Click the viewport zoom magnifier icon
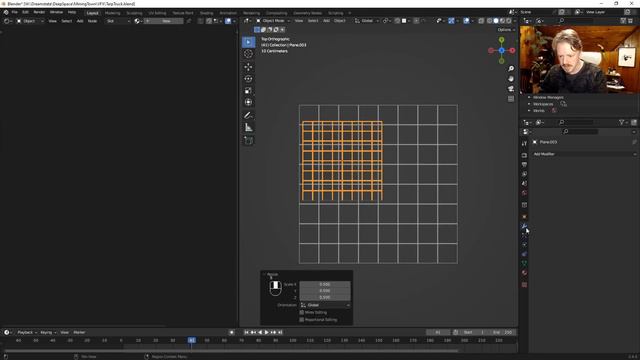Image resolution: width=640 pixels, height=360 pixels. tap(511, 69)
